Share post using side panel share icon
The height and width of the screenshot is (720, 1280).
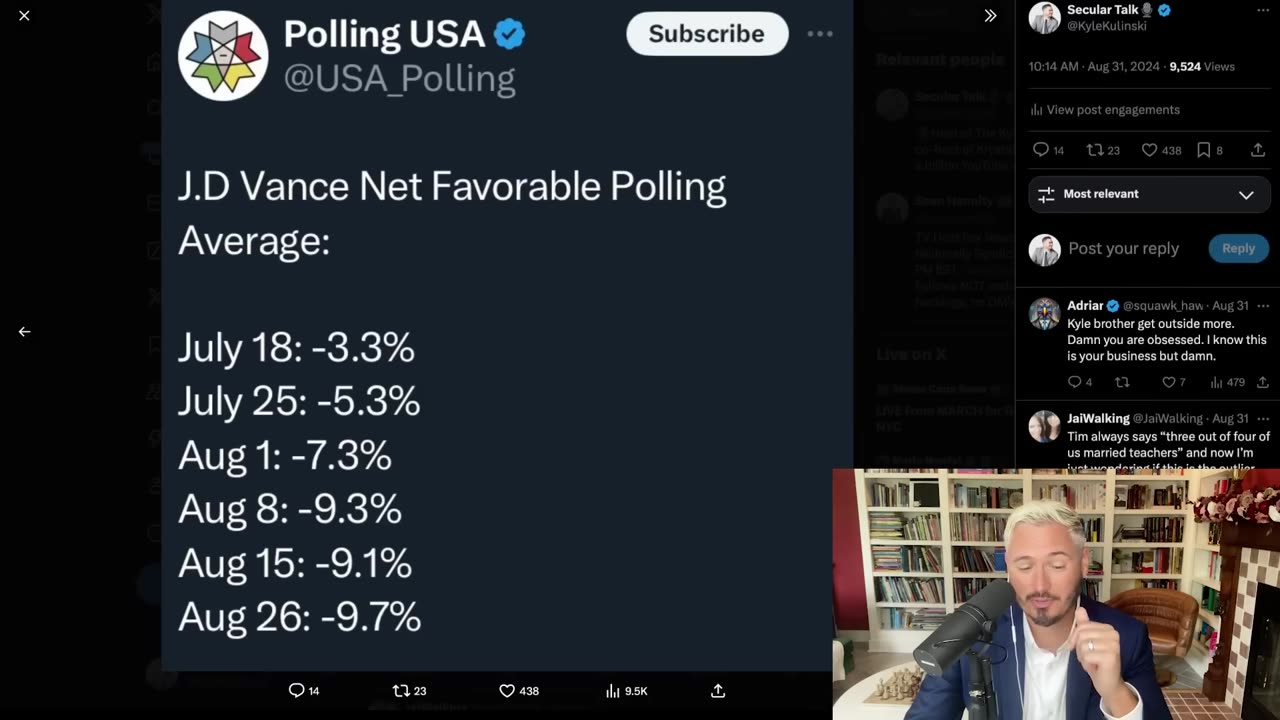coord(1258,150)
